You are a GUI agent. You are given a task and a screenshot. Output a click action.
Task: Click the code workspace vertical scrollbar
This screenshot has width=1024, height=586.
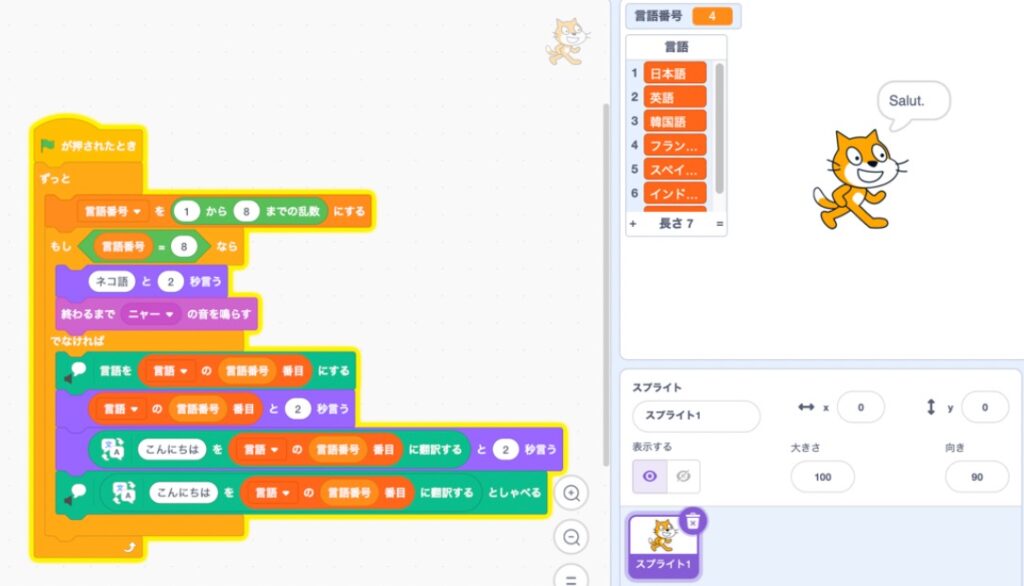[x=606, y=284]
